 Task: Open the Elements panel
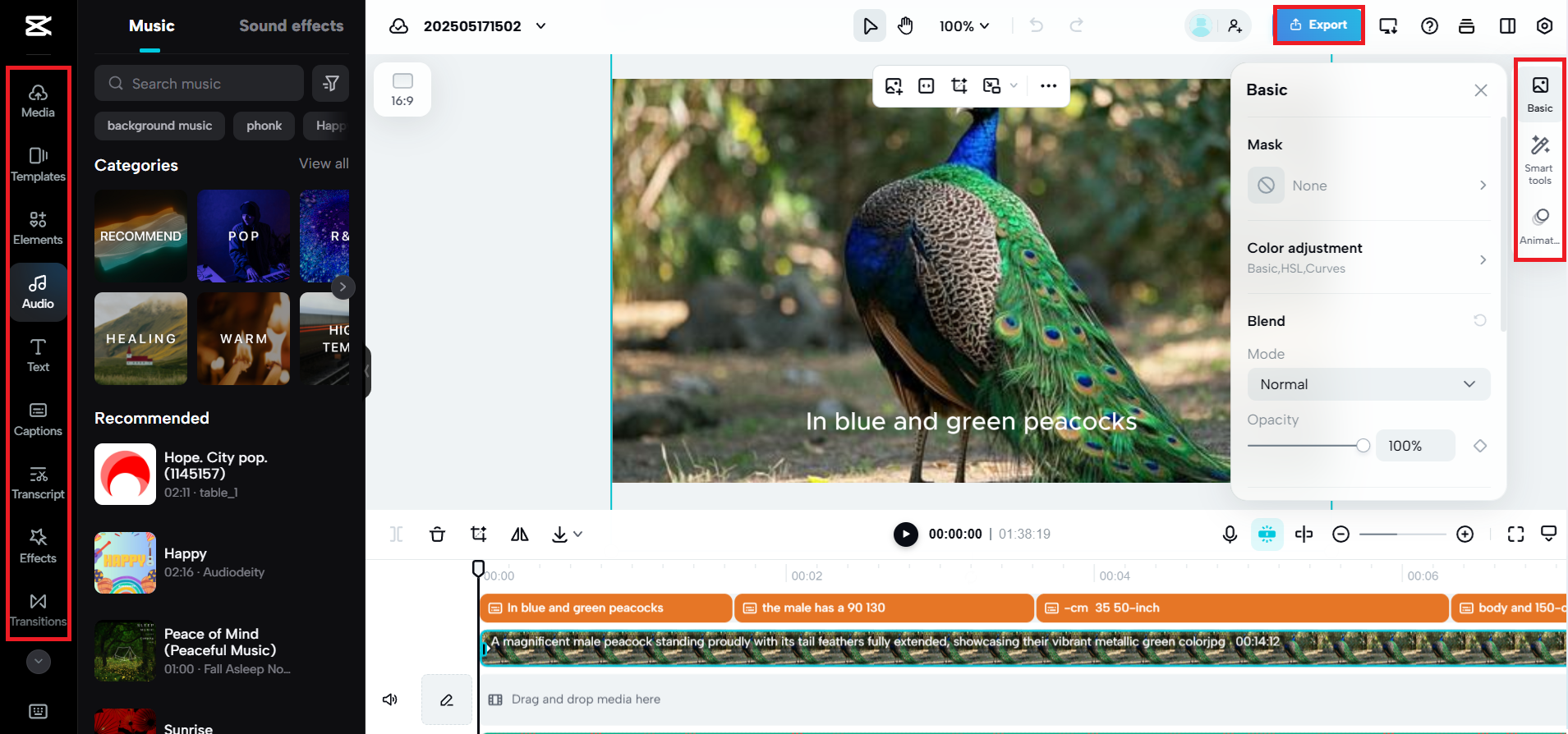pos(38,228)
